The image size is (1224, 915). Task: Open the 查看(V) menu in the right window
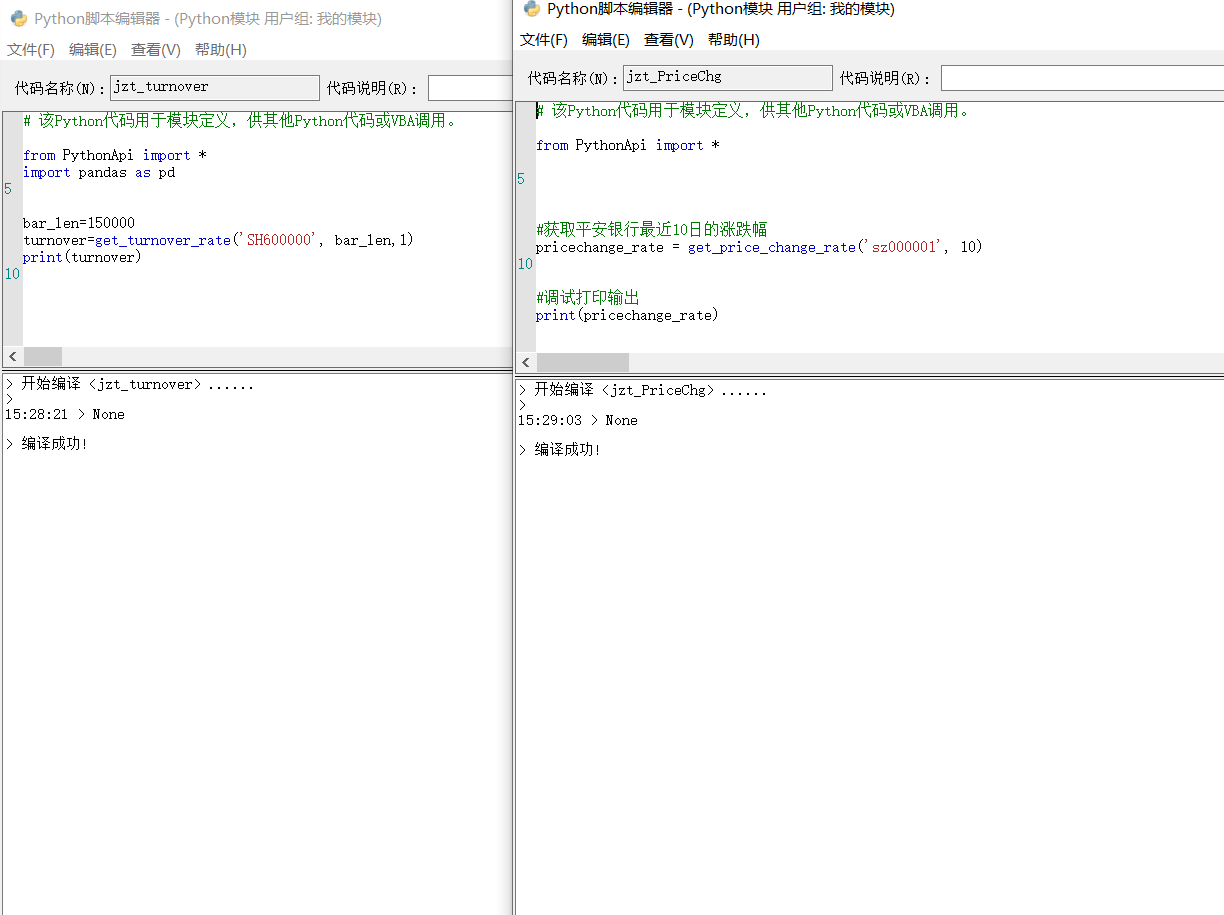tap(669, 40)
